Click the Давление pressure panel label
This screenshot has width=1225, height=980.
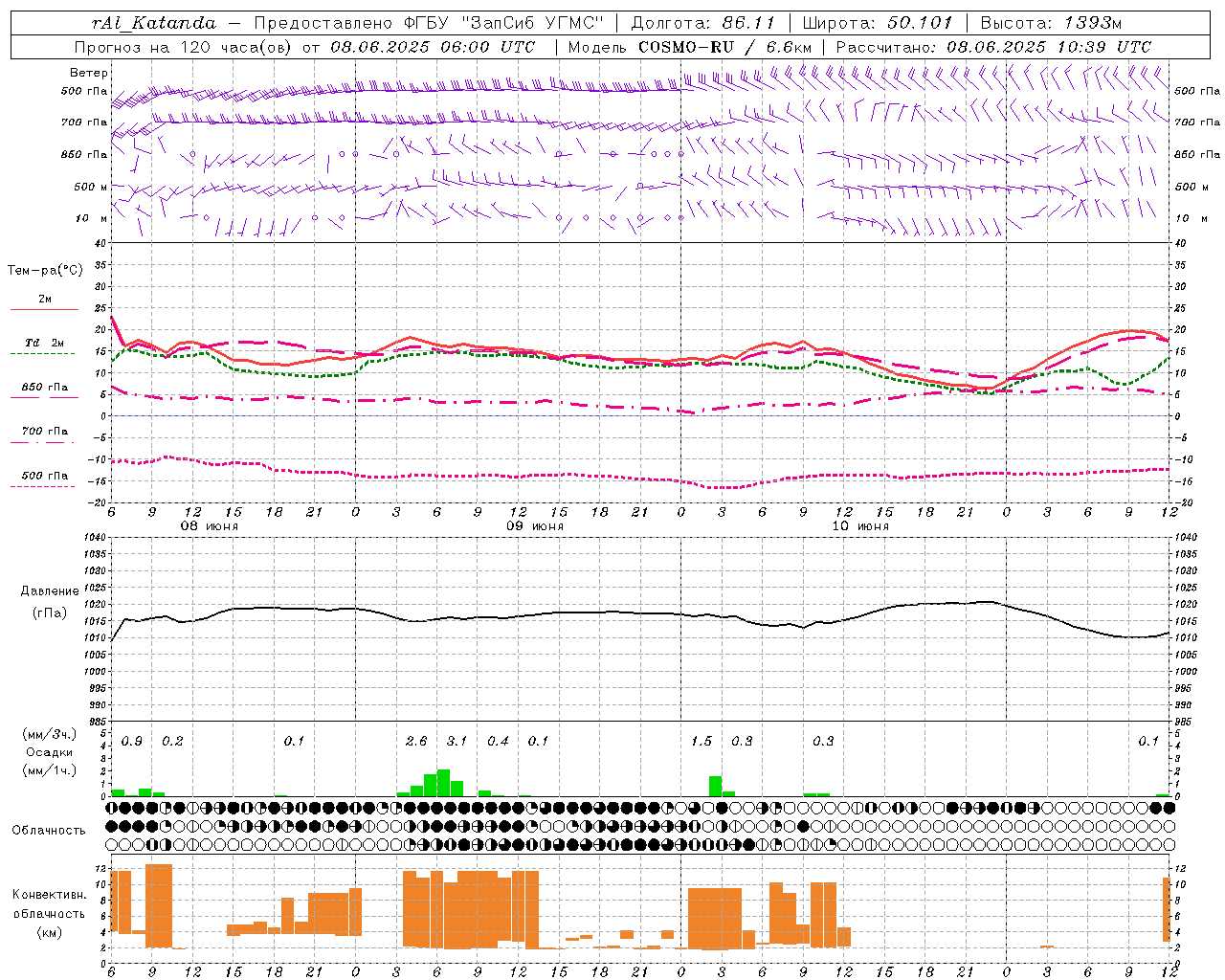[50, 591]
